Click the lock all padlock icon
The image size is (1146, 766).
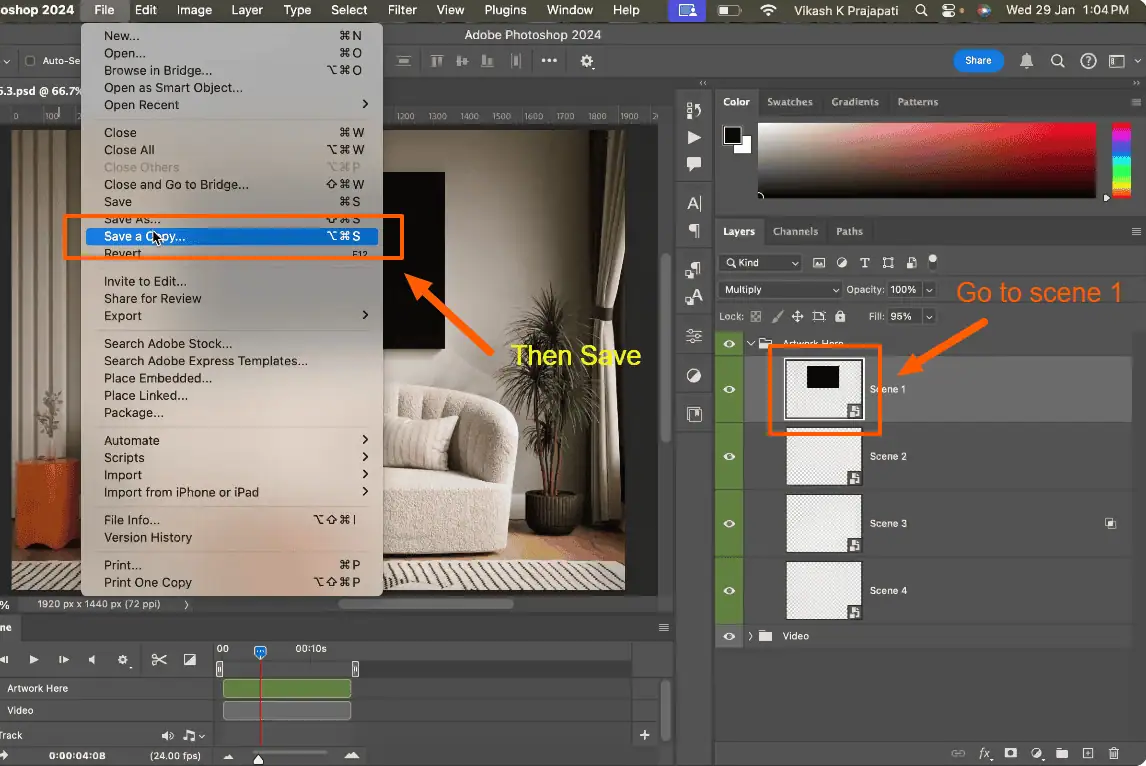(x=840, y=317)
